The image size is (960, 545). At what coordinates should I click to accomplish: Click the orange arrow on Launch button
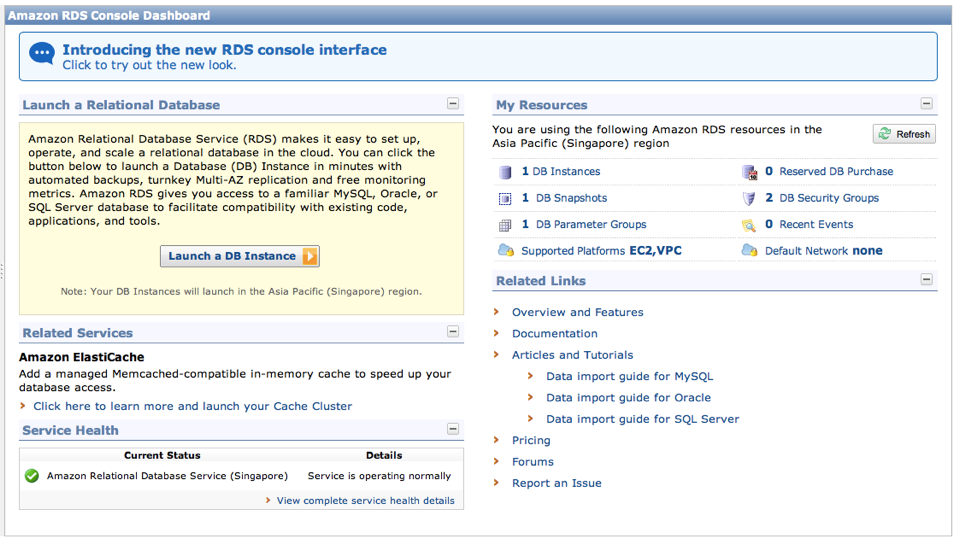[x=310, y=256]
